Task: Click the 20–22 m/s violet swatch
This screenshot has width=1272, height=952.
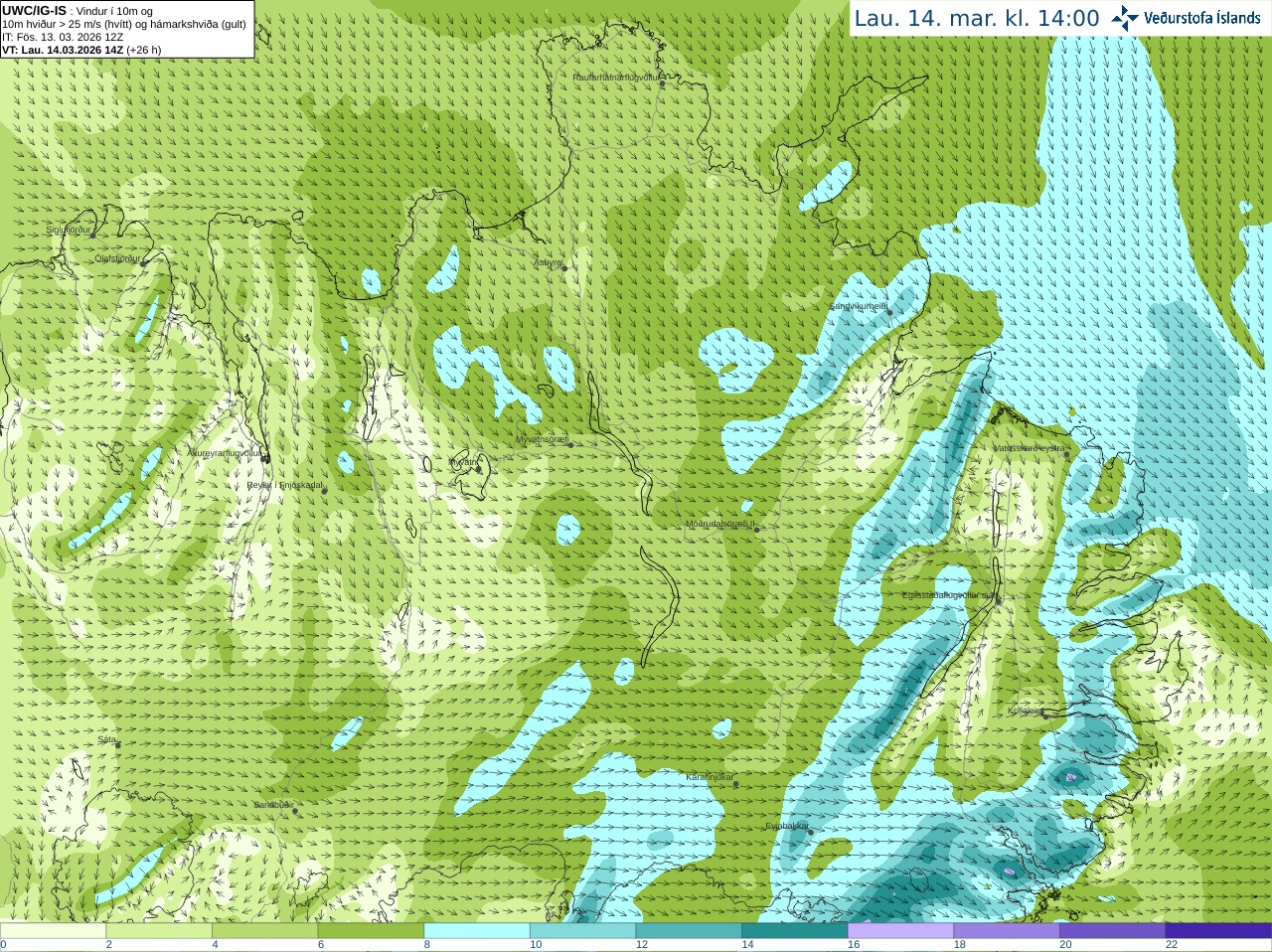Action: [x=1112, y=931]
